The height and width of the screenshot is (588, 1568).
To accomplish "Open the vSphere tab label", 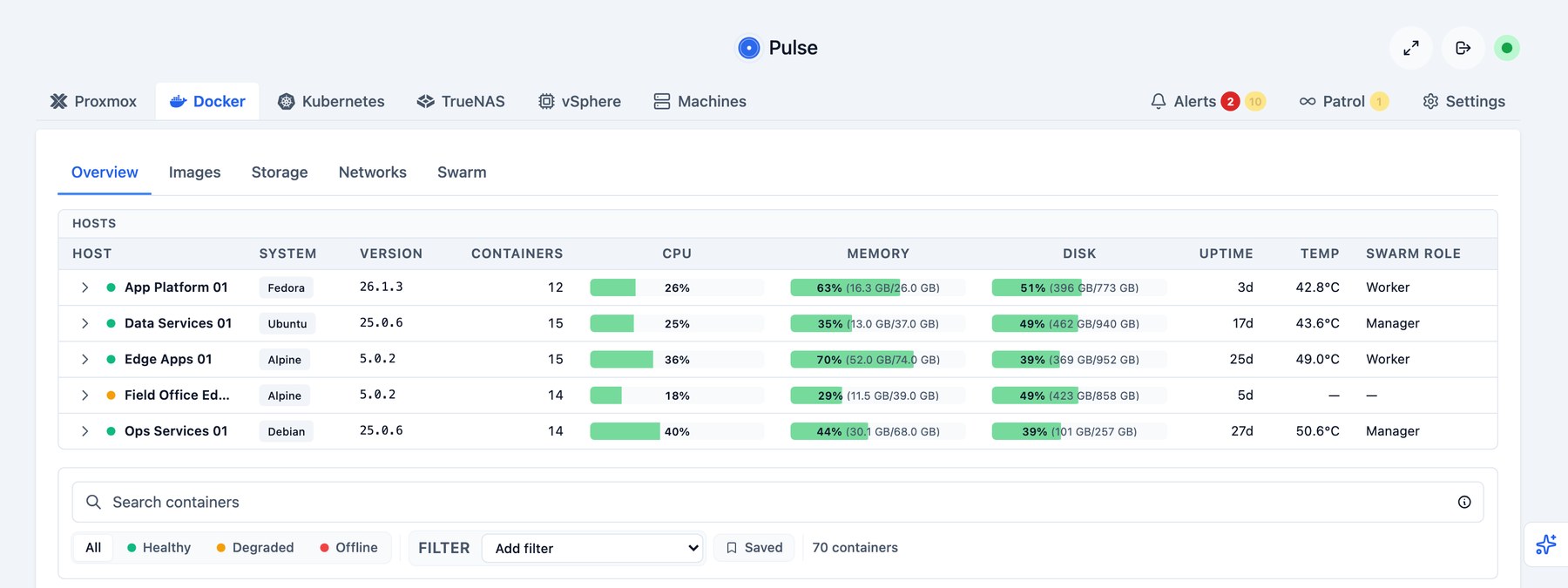I will pos(591,102).
